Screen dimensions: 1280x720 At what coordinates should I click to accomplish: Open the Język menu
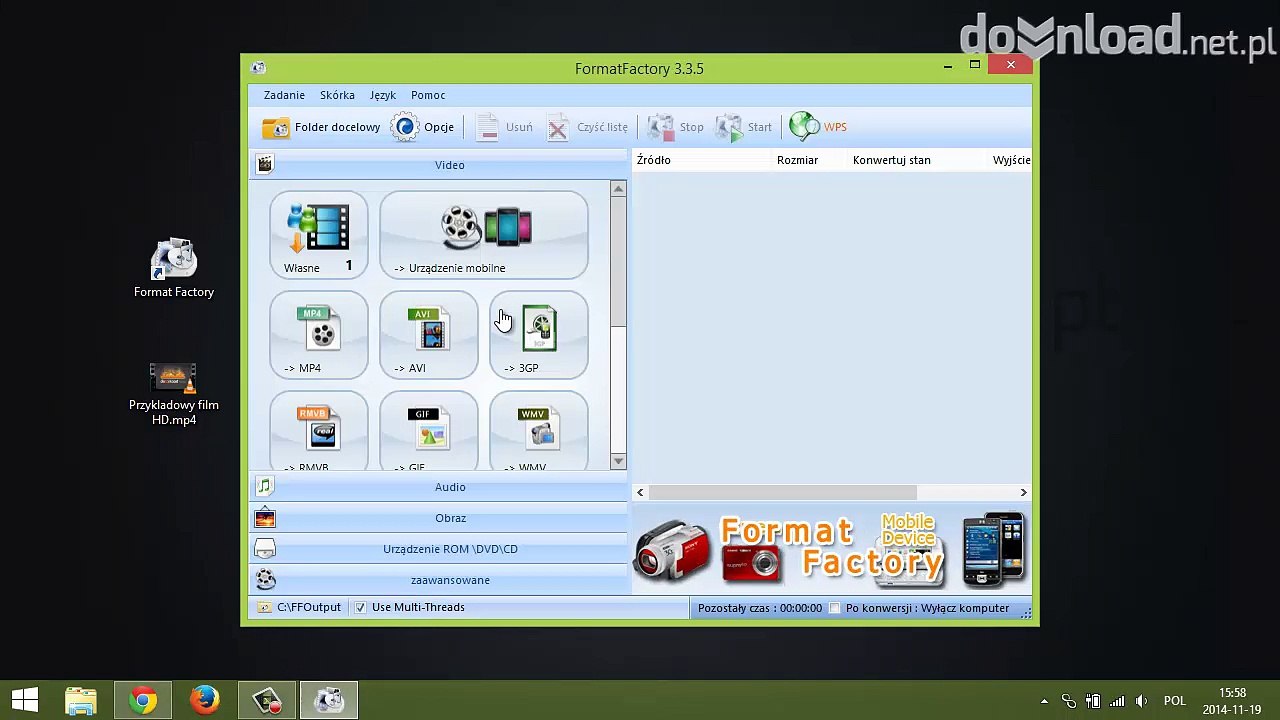(383, 95)
